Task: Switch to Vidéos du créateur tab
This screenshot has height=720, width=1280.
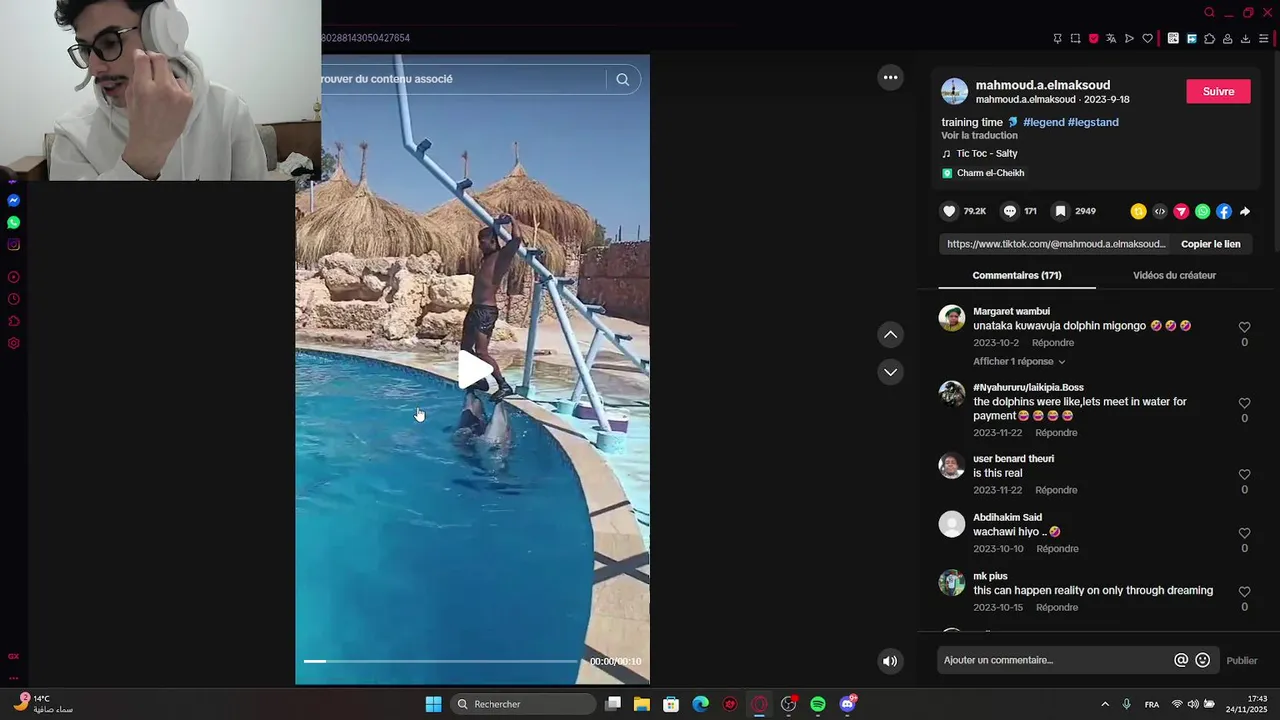Action: (1174, 275)
